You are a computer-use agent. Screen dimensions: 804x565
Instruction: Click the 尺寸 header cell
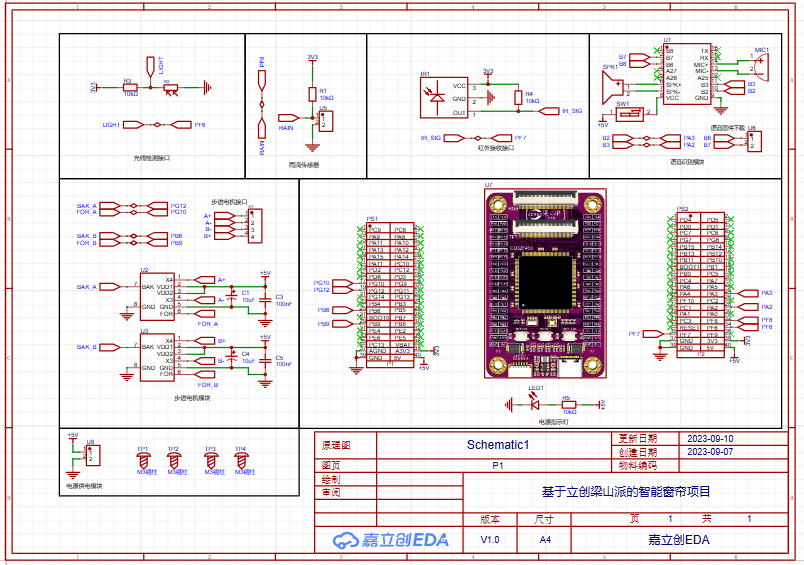point(544,519)
